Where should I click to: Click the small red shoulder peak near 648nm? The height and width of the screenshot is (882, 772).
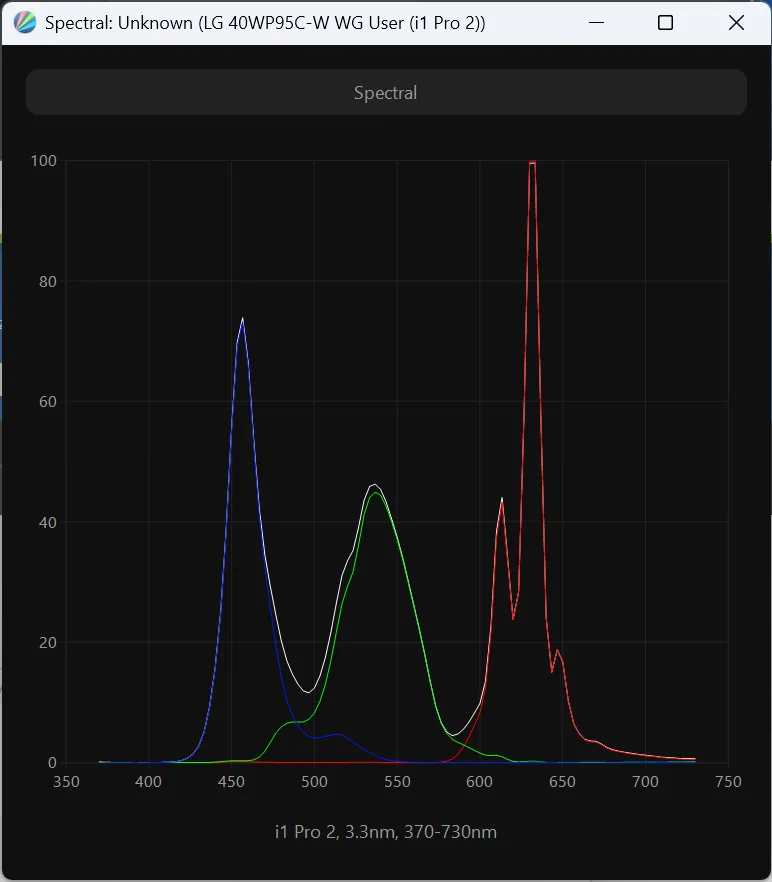pos(557,651)
